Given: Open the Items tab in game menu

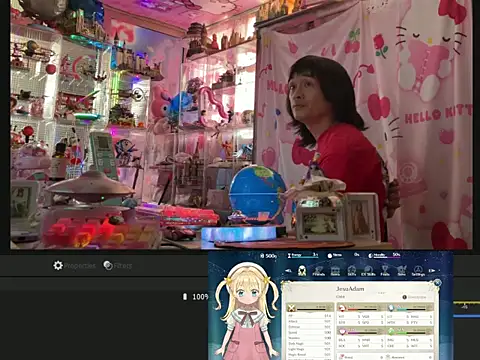Looking at the screenshot, I should pyautogui.click(x=335, y=271).
